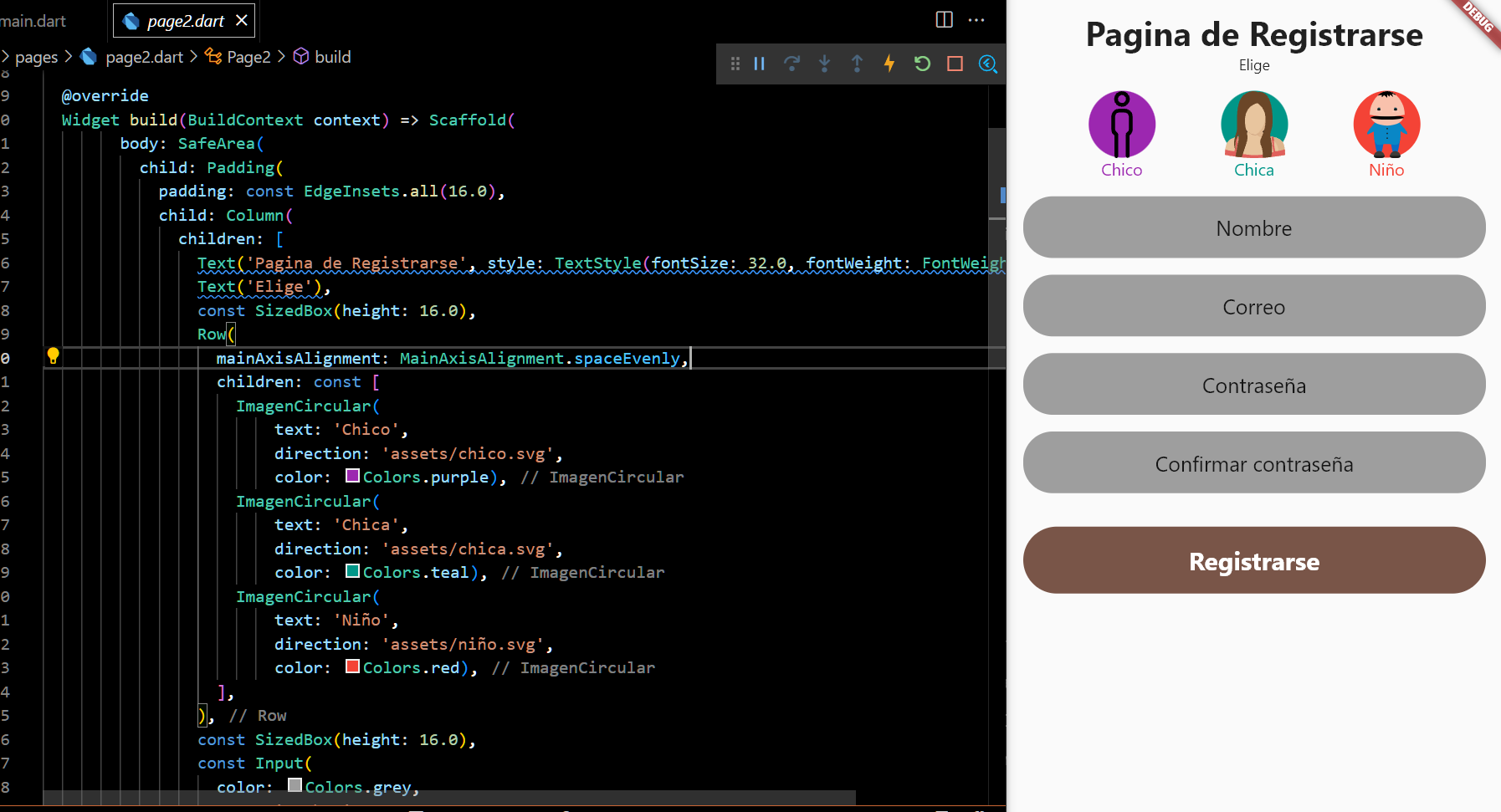Select the Chica avatar in the preview
1501x812 pixels.
click(x=1254, y=124)
